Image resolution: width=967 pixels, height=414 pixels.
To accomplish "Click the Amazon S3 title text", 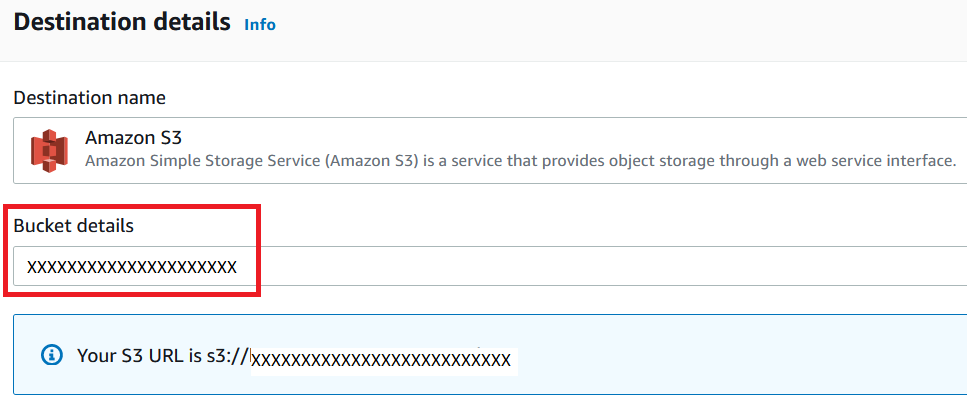I will pyautogui.click(x=133, y=138).
